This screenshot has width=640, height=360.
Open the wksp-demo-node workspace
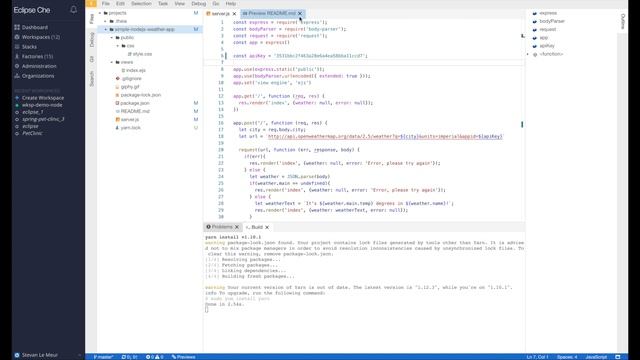[42, 105]
